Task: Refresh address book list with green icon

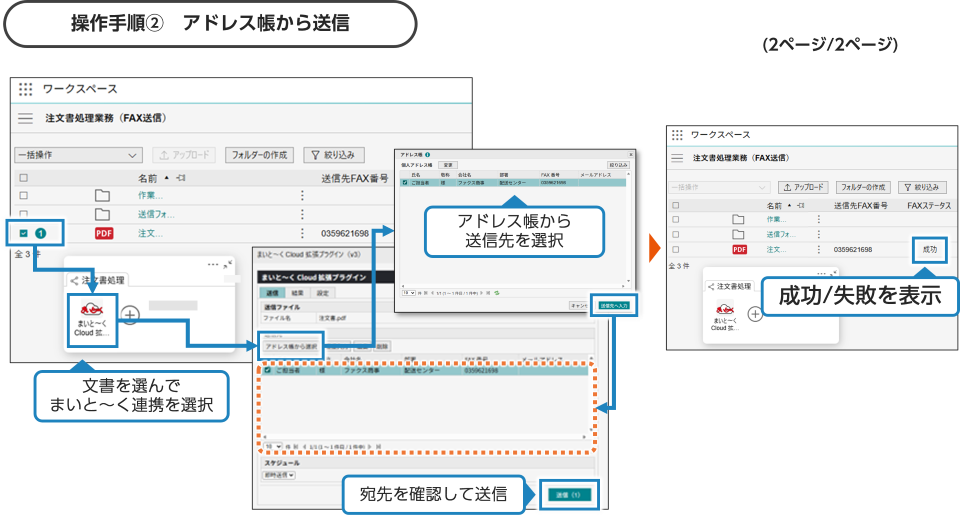Action: [x=497, y=293]
